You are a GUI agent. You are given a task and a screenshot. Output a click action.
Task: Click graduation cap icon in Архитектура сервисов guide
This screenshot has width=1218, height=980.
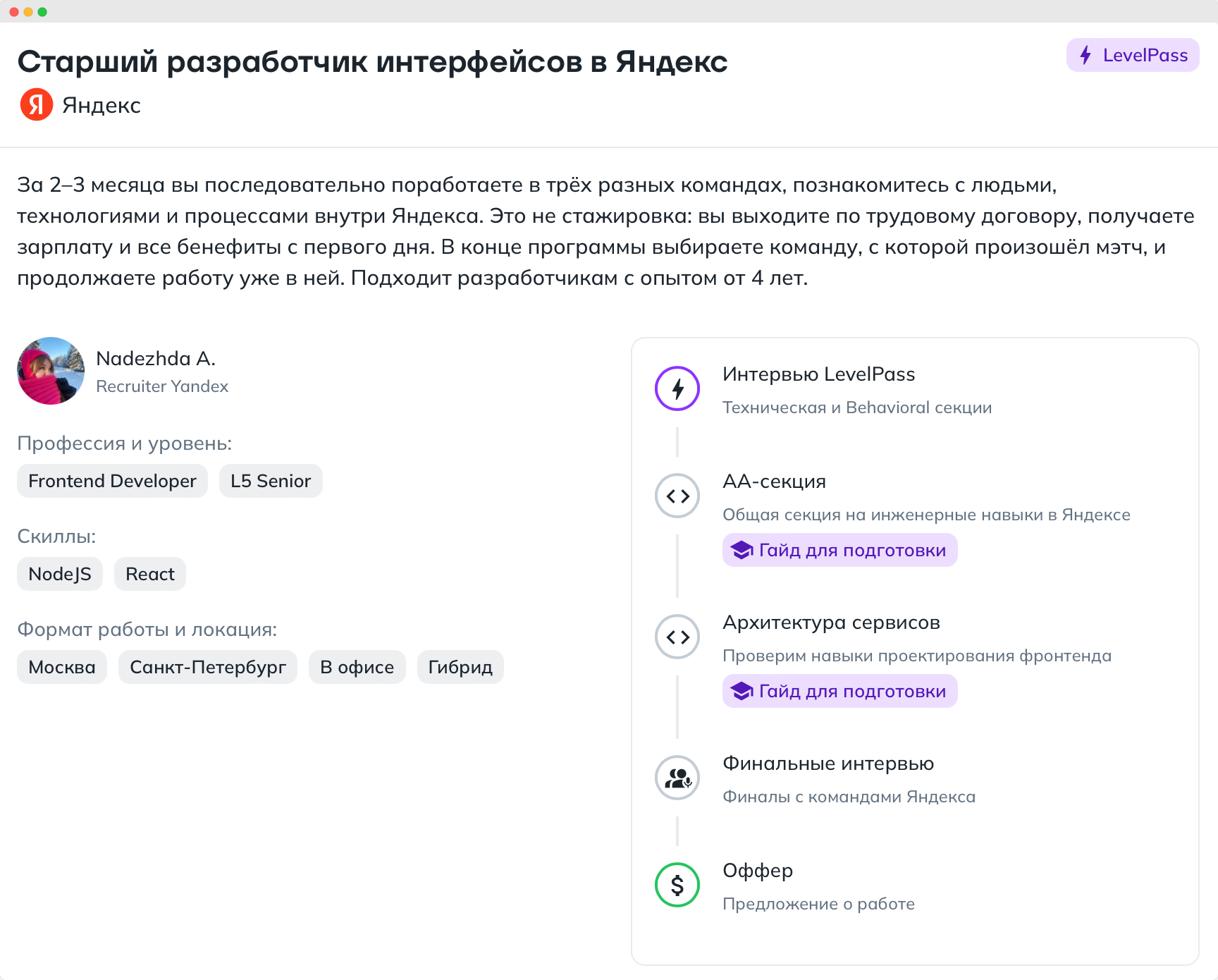point(742,691)
